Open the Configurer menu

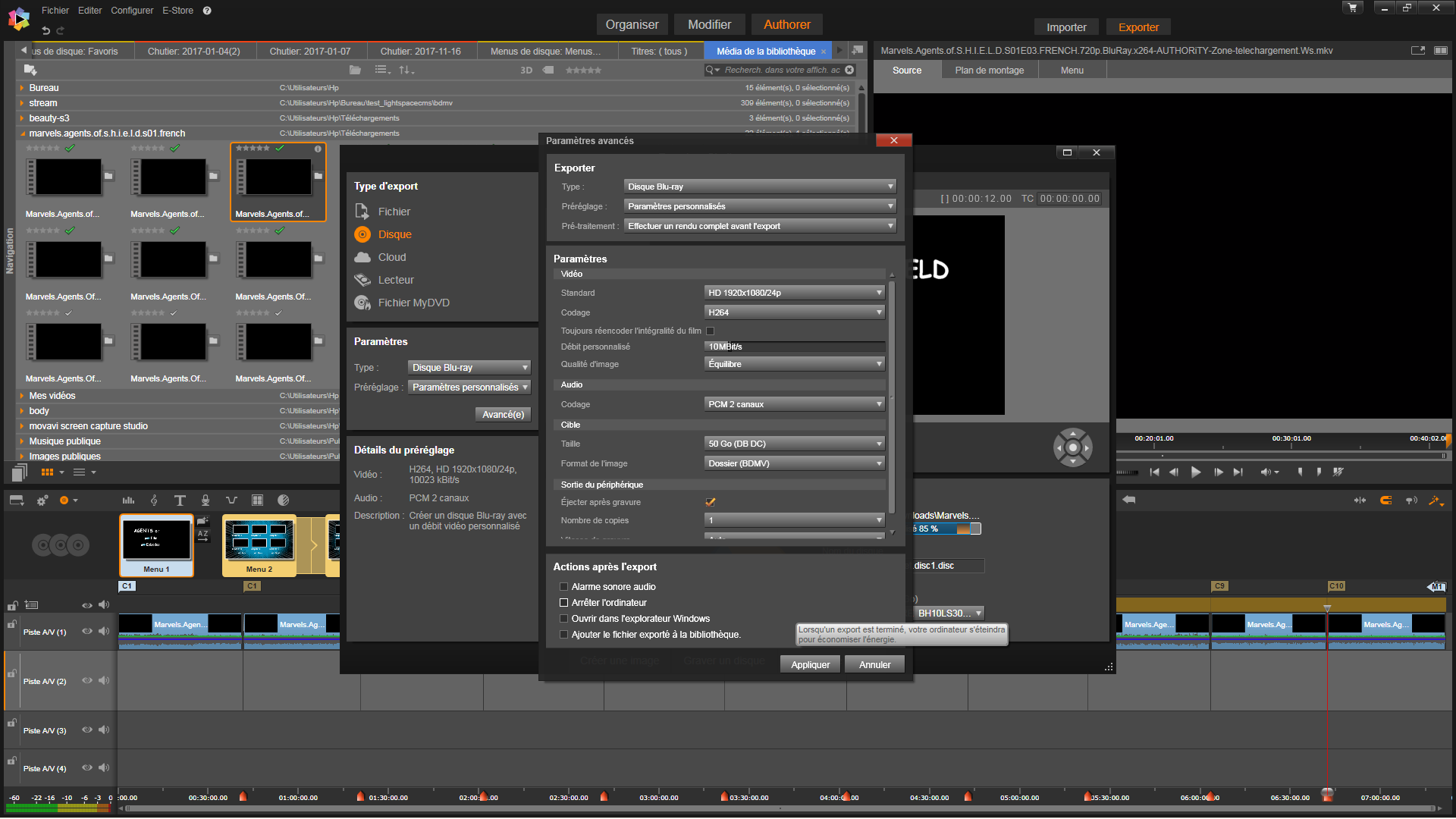132,11
